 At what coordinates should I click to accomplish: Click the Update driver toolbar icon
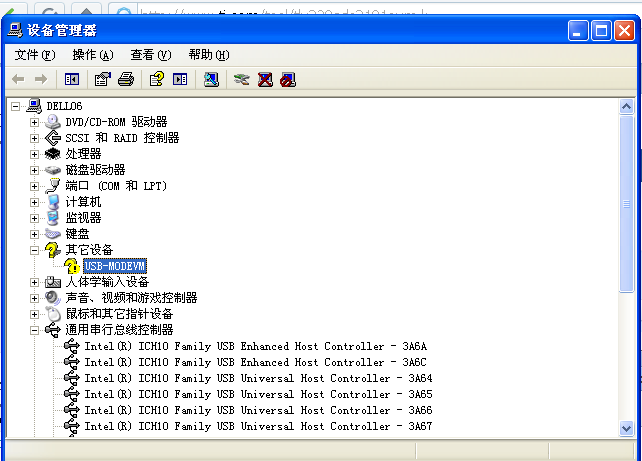242,79
